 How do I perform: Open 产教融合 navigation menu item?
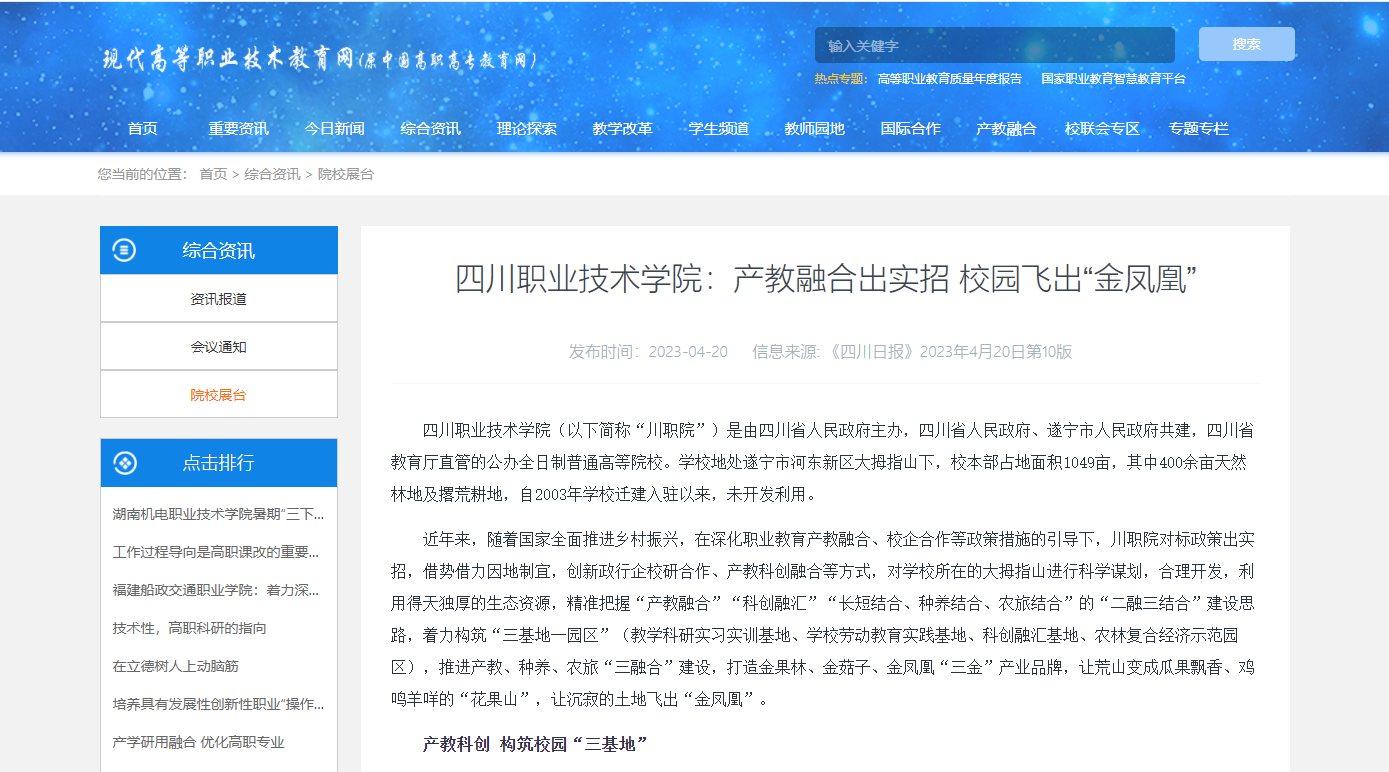tap(1006, 128)
